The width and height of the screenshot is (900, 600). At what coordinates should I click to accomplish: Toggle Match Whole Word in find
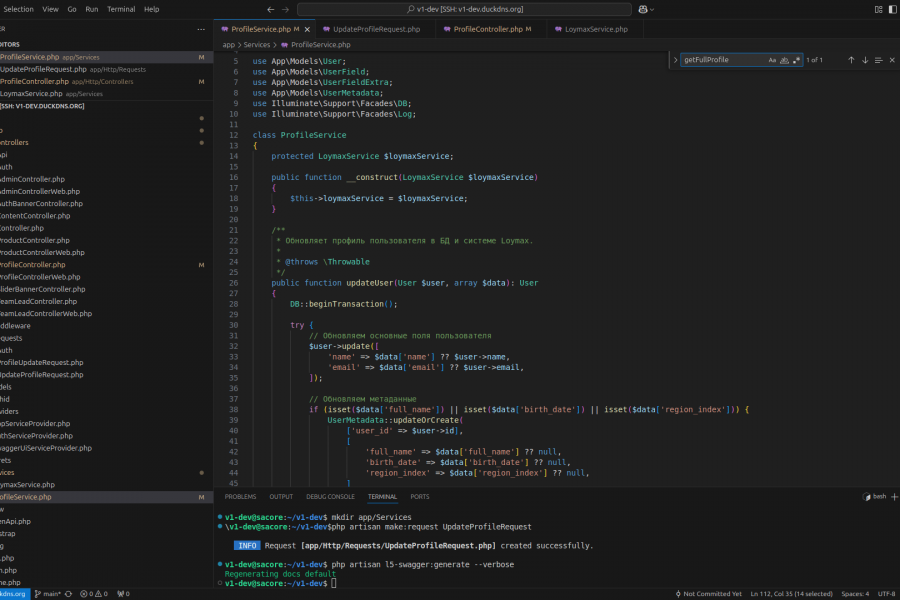coord(784,60)
